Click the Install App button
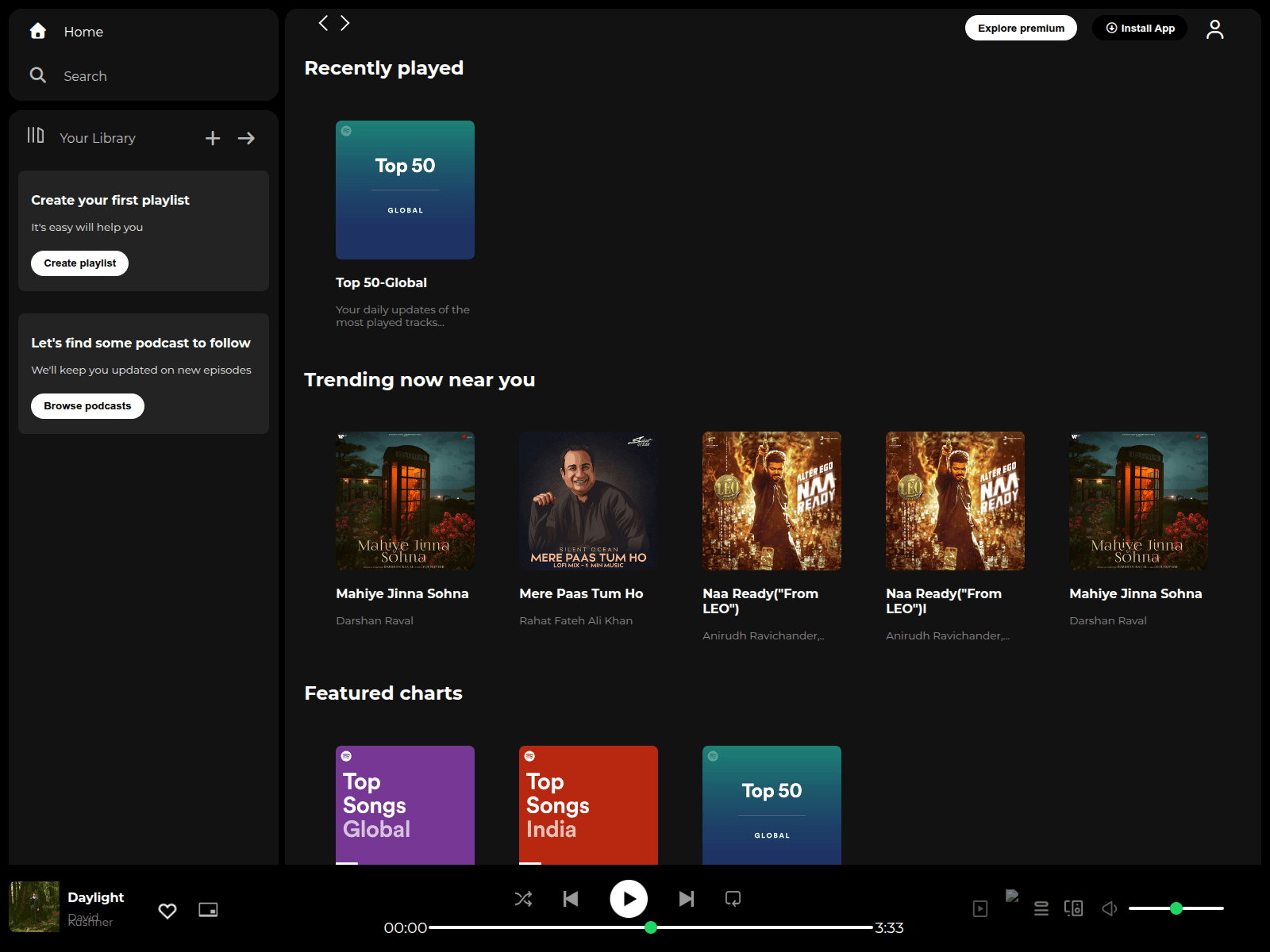This screenshot has height=952, width=1270. (1140, 28)
